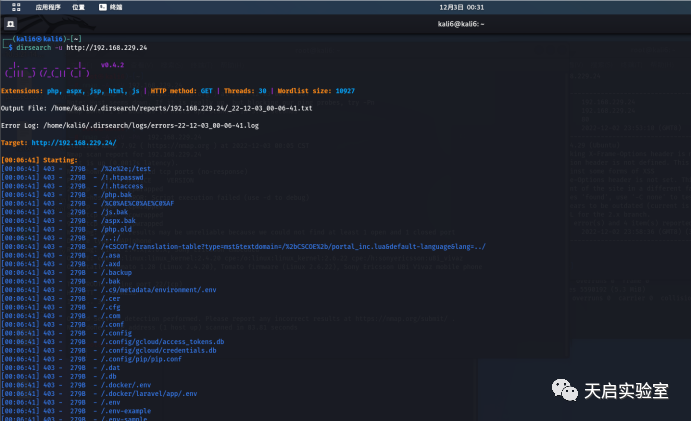The height and width of the screenshot is (422, 692).
Task: Click the result path /js.bak
Action: (x=114, y=212)
